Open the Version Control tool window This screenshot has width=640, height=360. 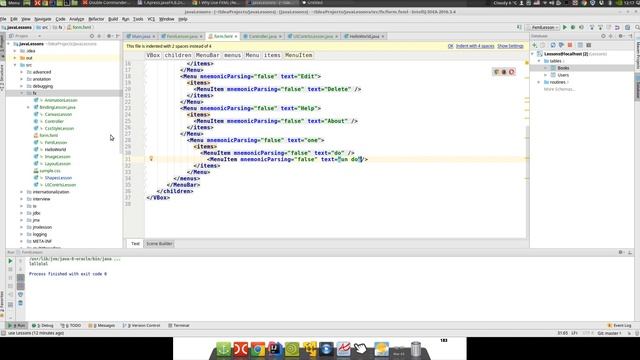[142, 325]
